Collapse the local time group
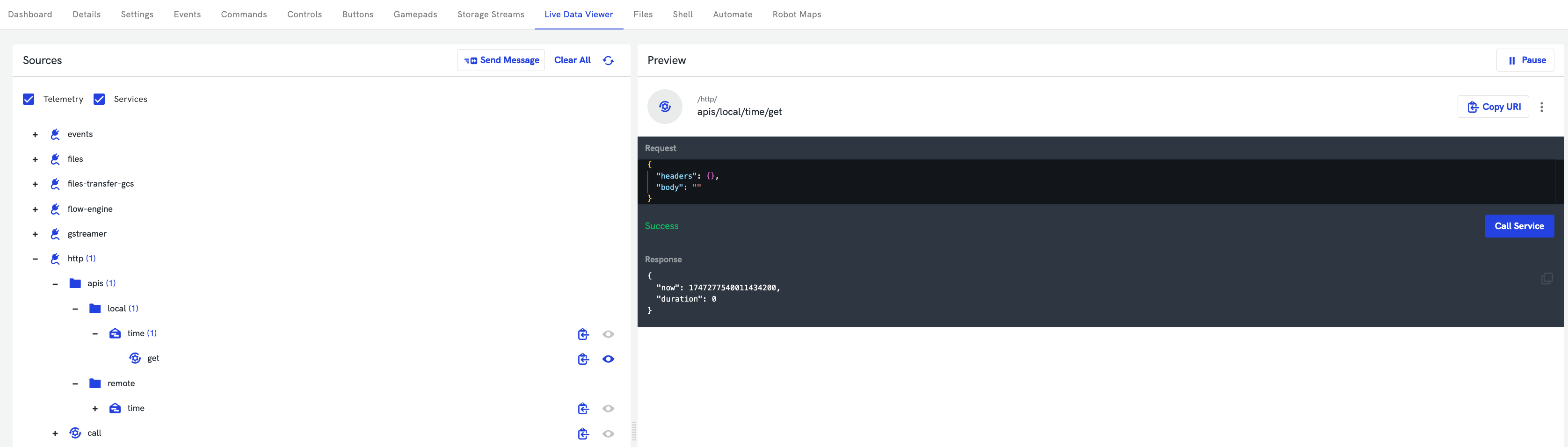This screenshot has width=1568, height=447. [x=95, y=334]
